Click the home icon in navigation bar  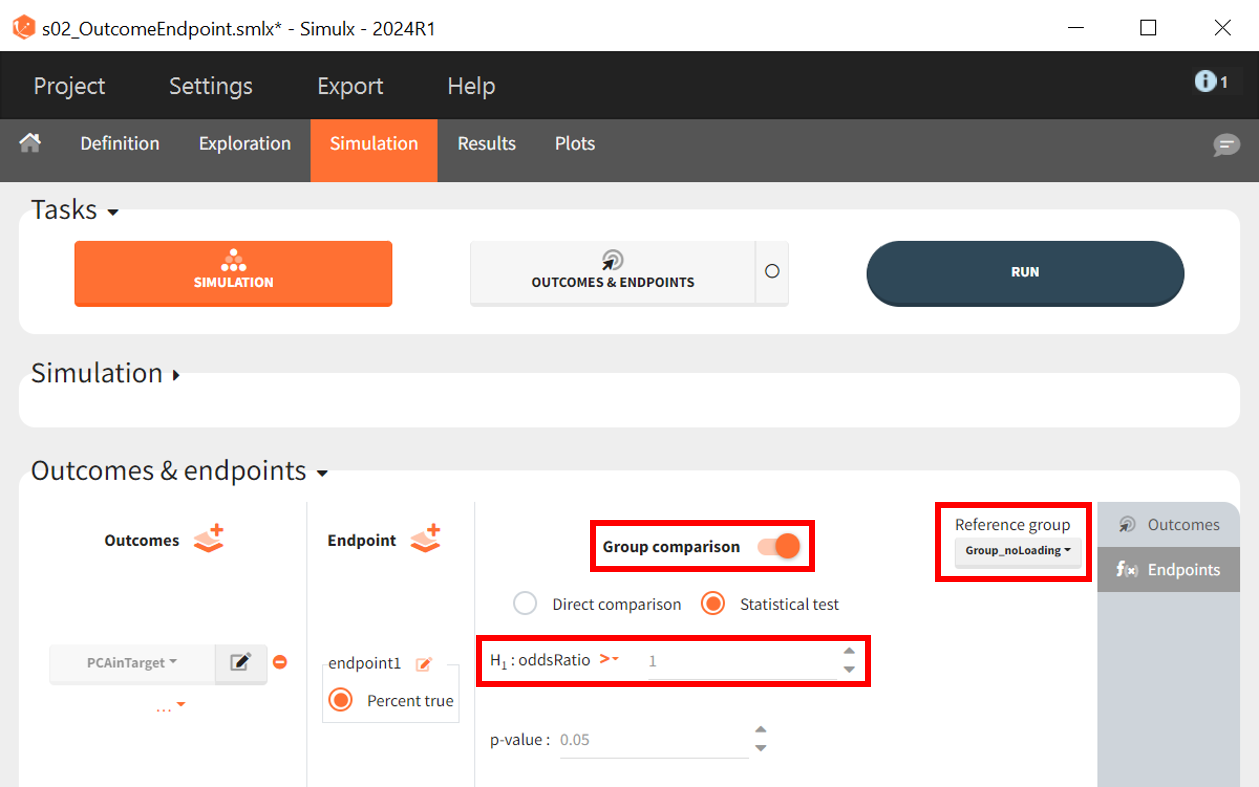[x=30, y=143]
